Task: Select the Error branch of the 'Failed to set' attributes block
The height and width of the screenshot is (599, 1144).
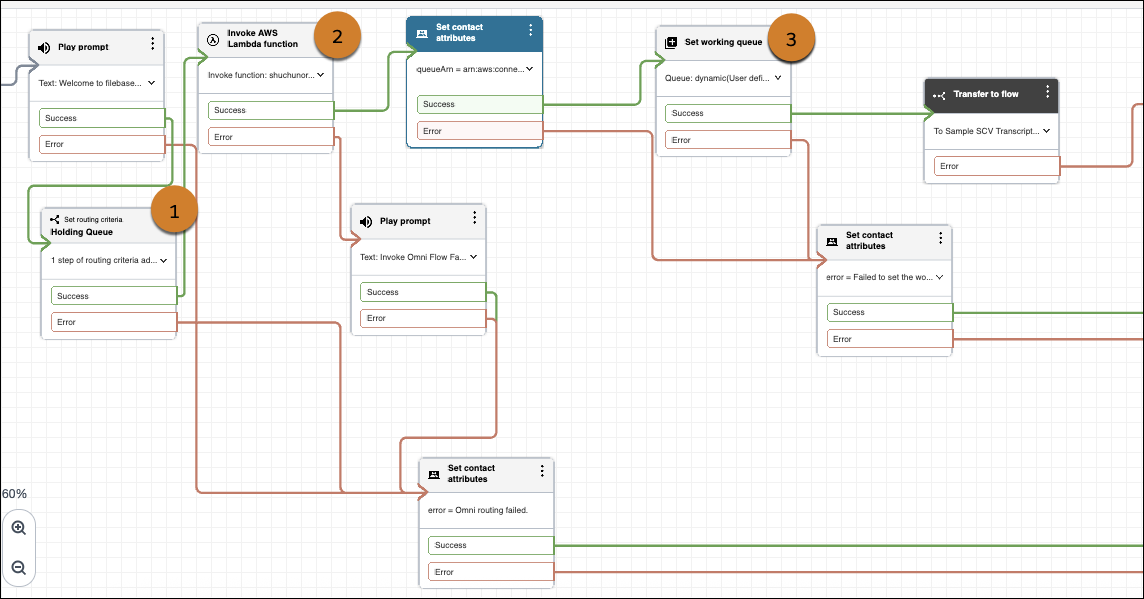Action: click(x=890, y=339)
